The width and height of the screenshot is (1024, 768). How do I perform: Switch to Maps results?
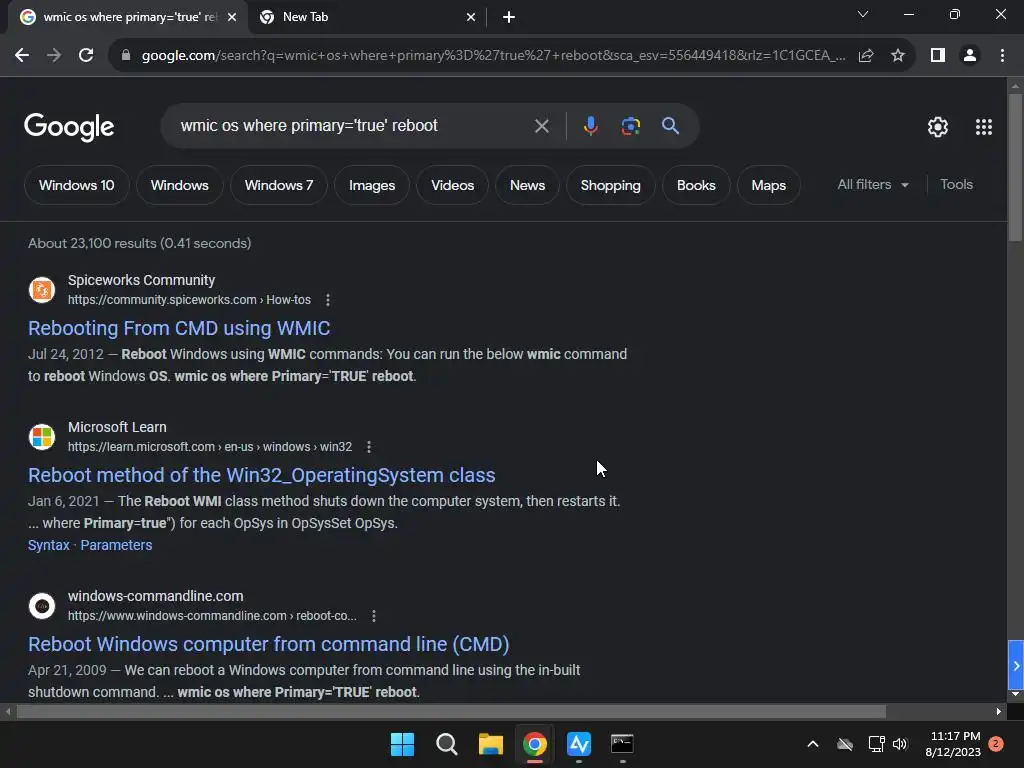pos(769,185)
